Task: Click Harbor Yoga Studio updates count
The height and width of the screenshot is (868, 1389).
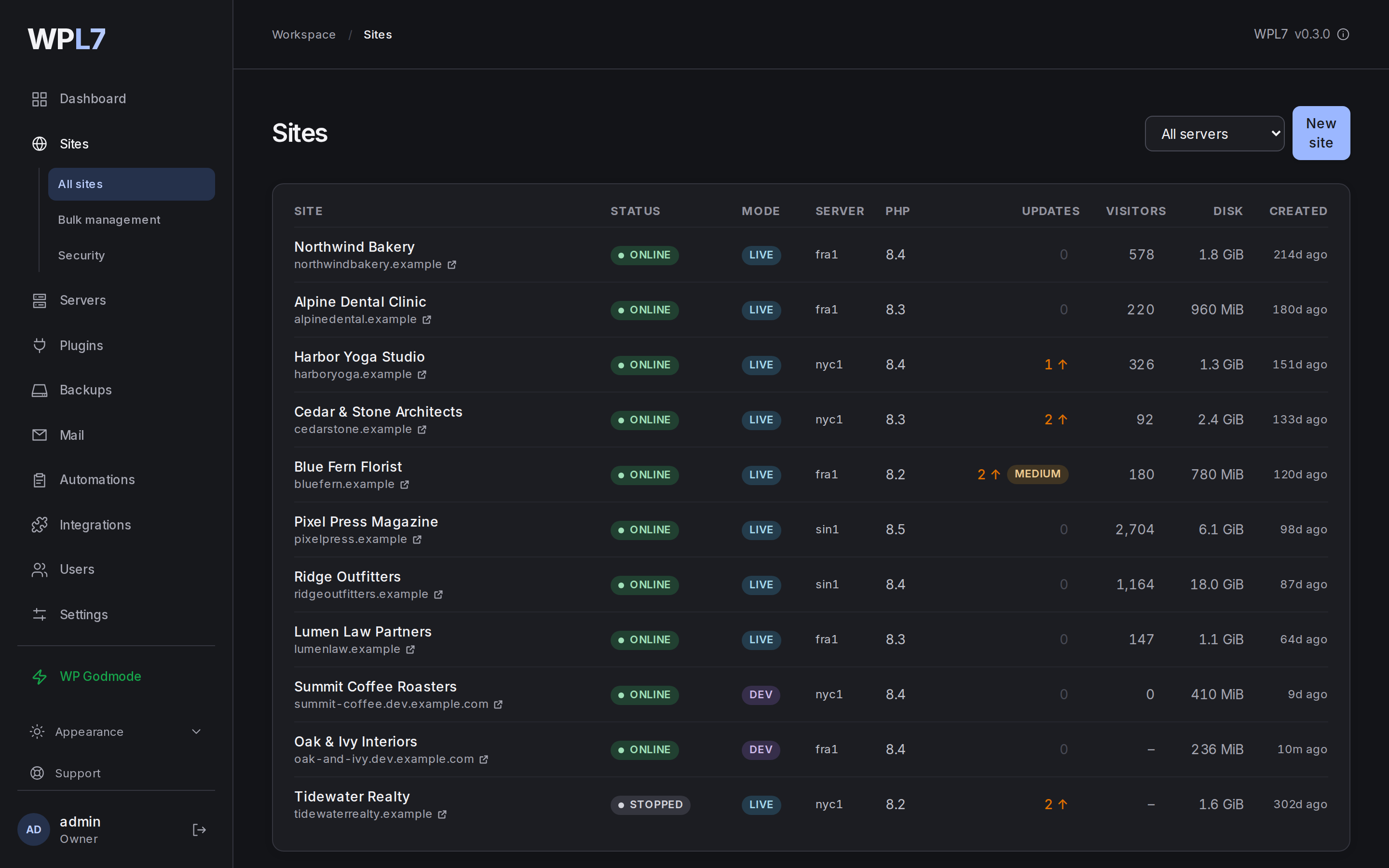Action: click(1056, 365)
